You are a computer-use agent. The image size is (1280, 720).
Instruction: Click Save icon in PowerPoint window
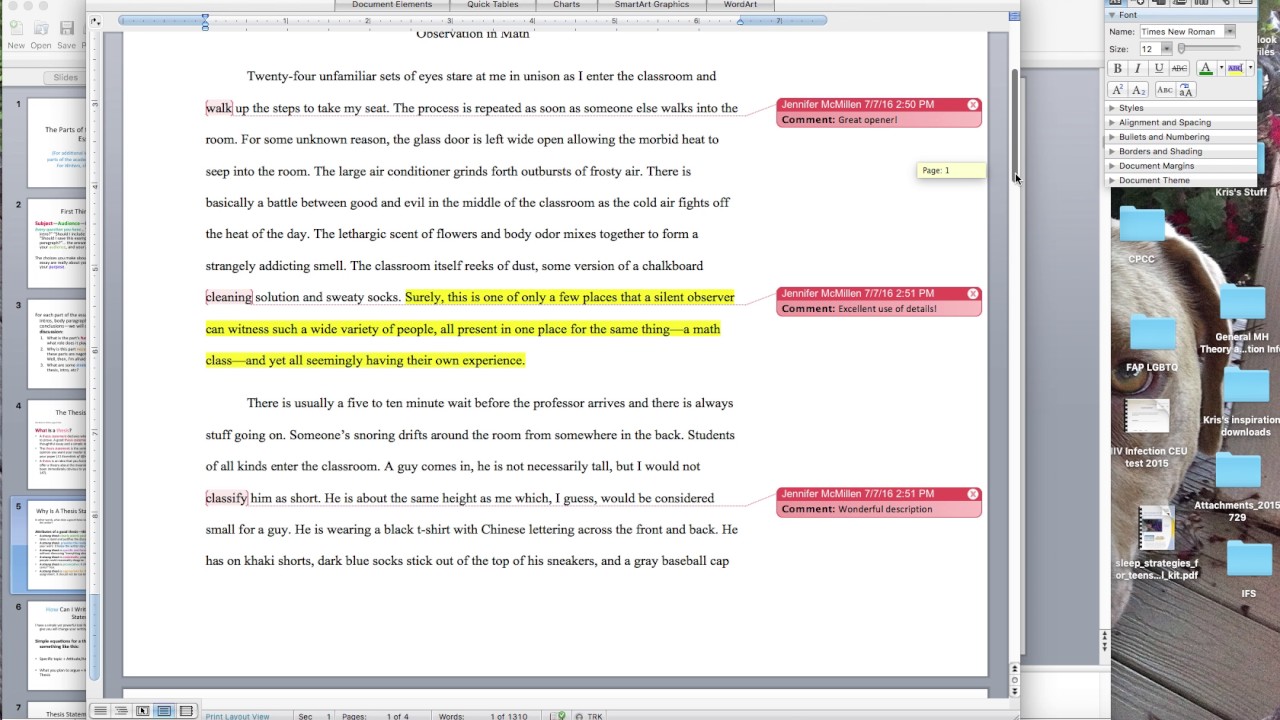tap(67, 29)
